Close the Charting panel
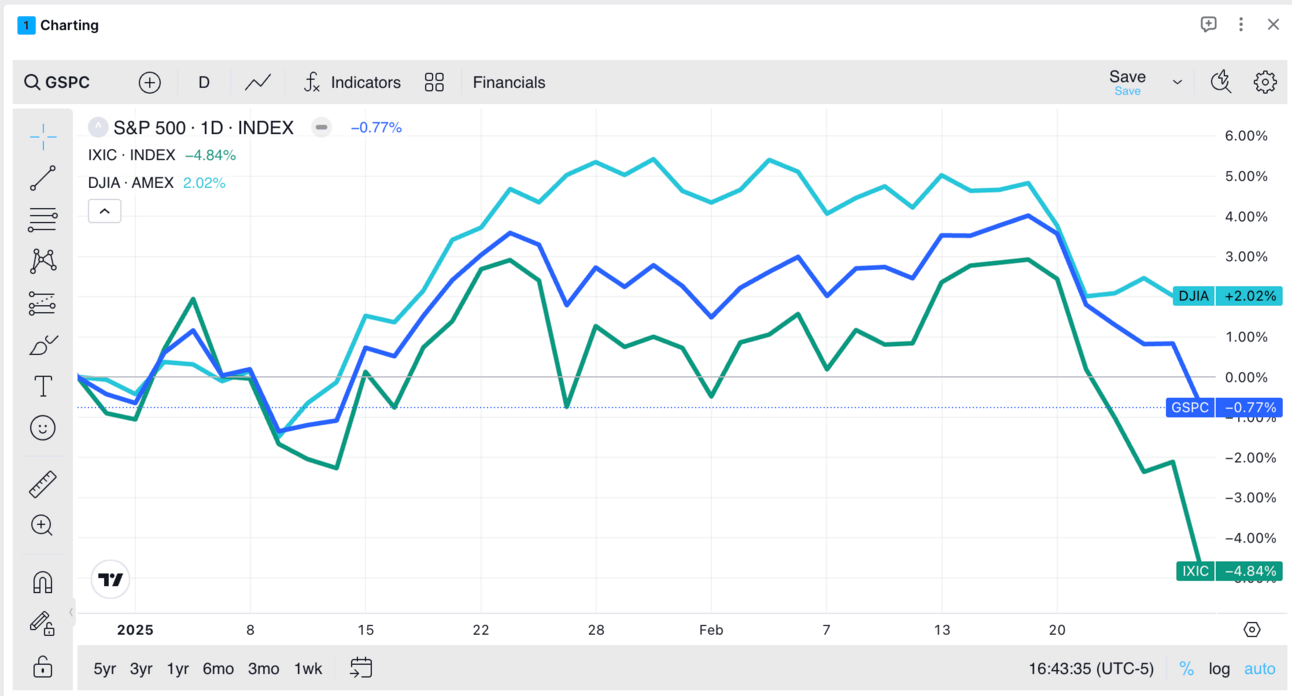1292x696 pixels. 1273,25
